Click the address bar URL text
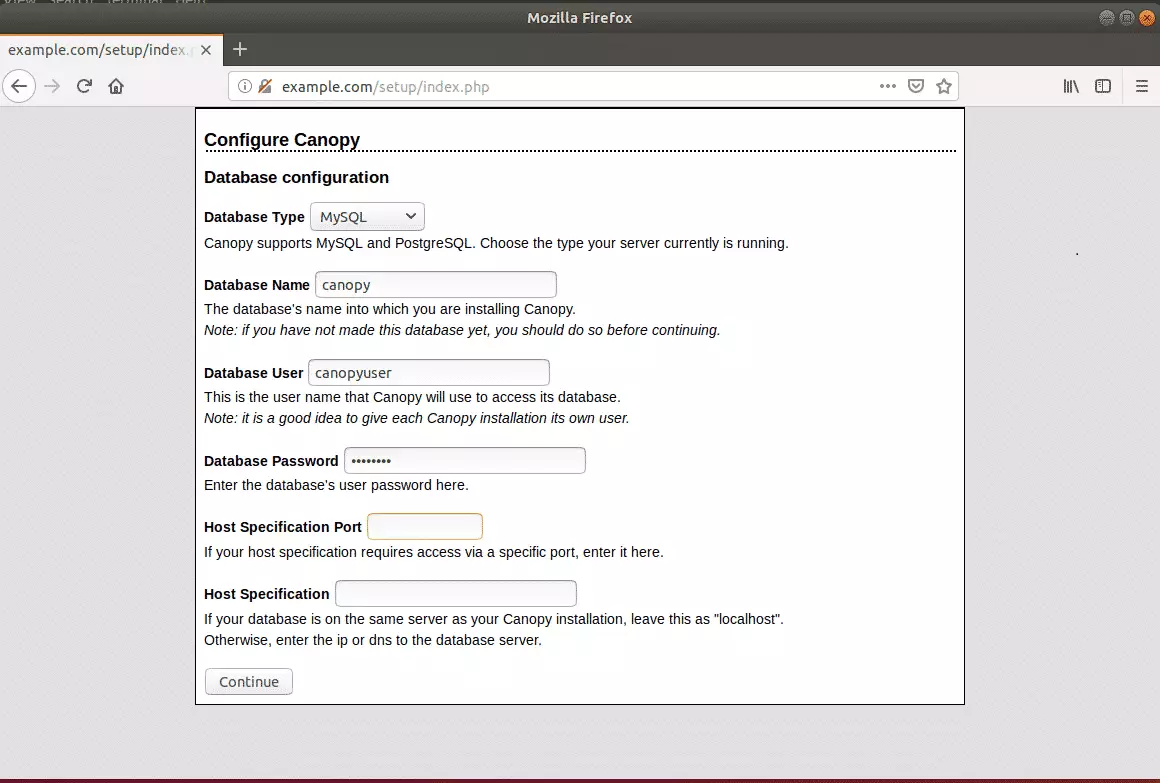1160x783 pixels. click(x=385, y=87)
